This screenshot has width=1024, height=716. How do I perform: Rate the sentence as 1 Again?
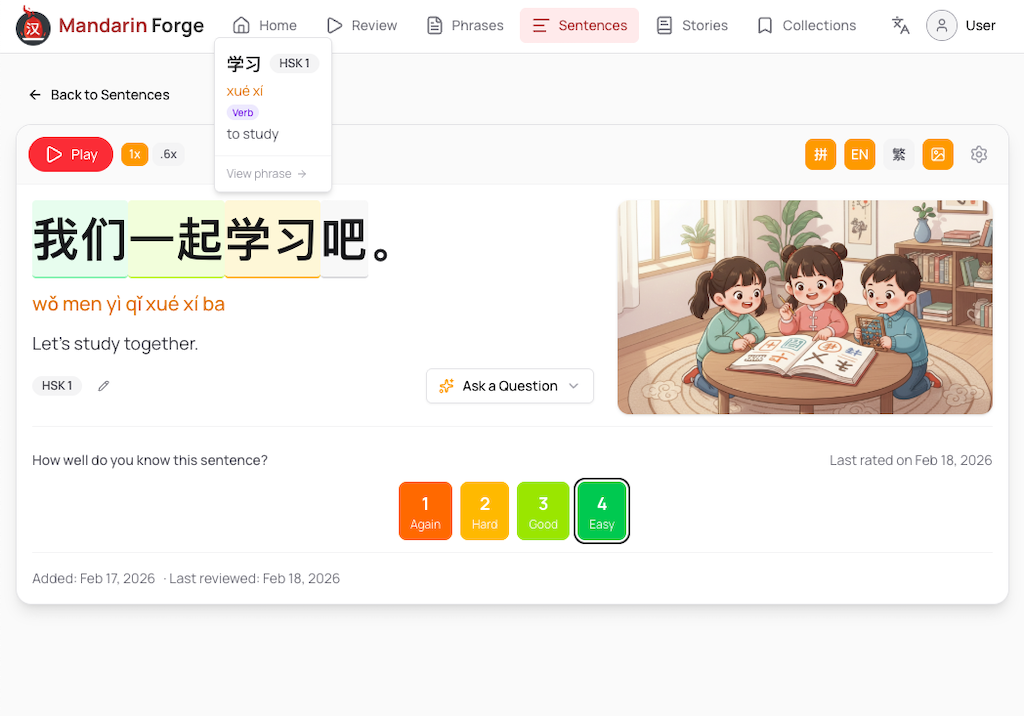click(x=425, y=511)
